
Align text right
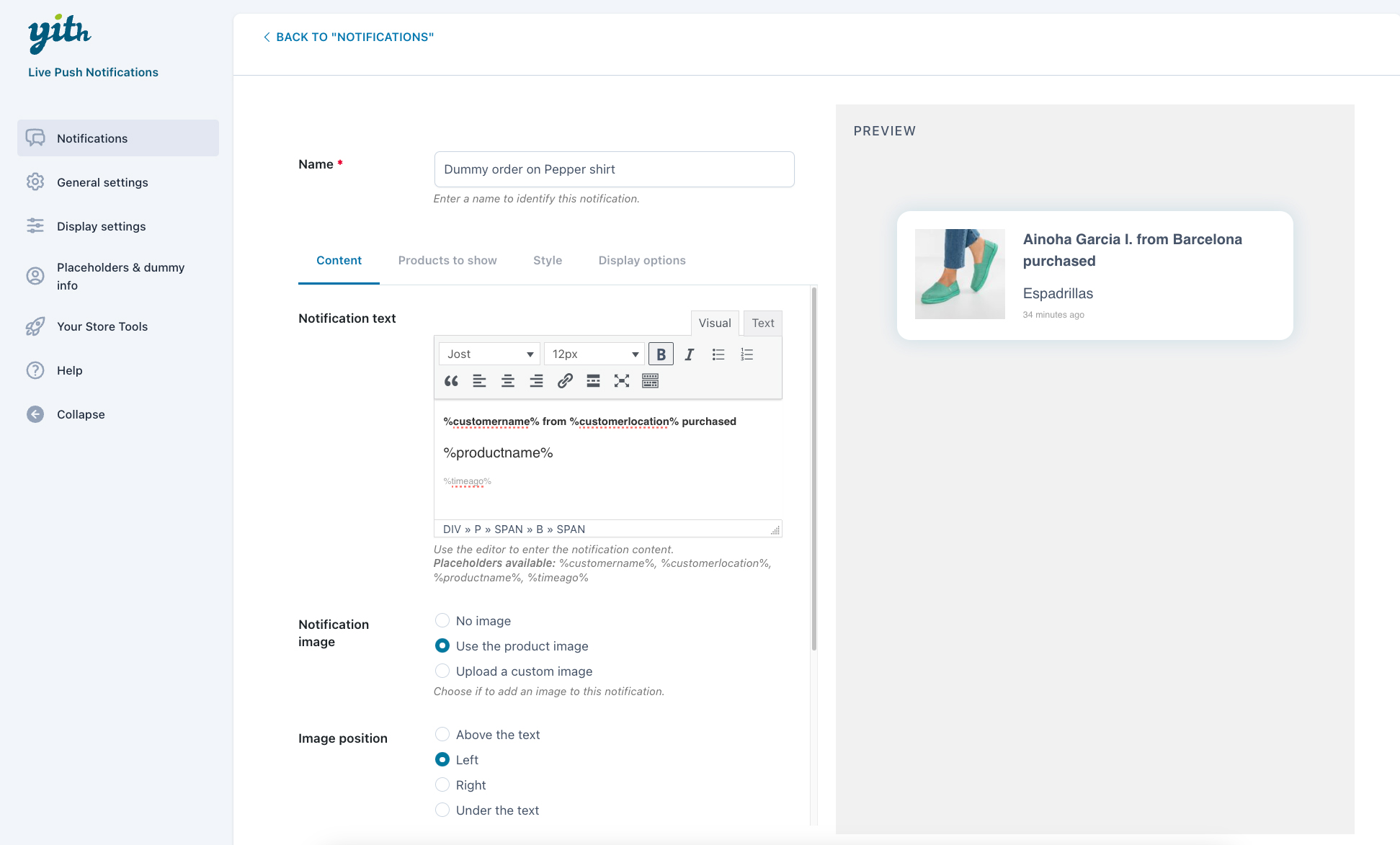pos(536,381)
